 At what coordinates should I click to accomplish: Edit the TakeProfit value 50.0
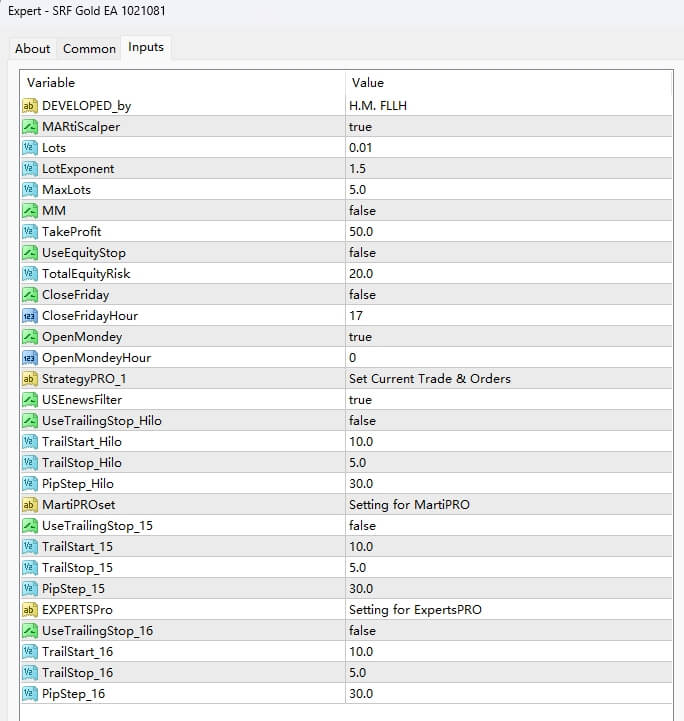[x=361, y=231]
